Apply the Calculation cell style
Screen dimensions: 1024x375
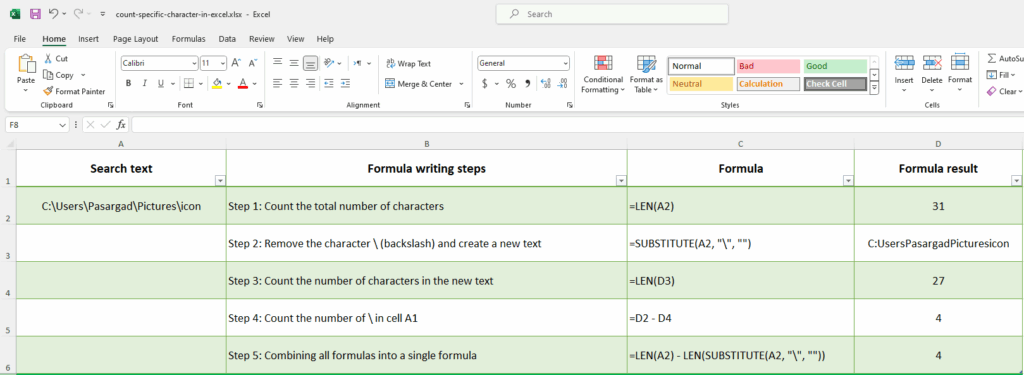click(768, 84)
